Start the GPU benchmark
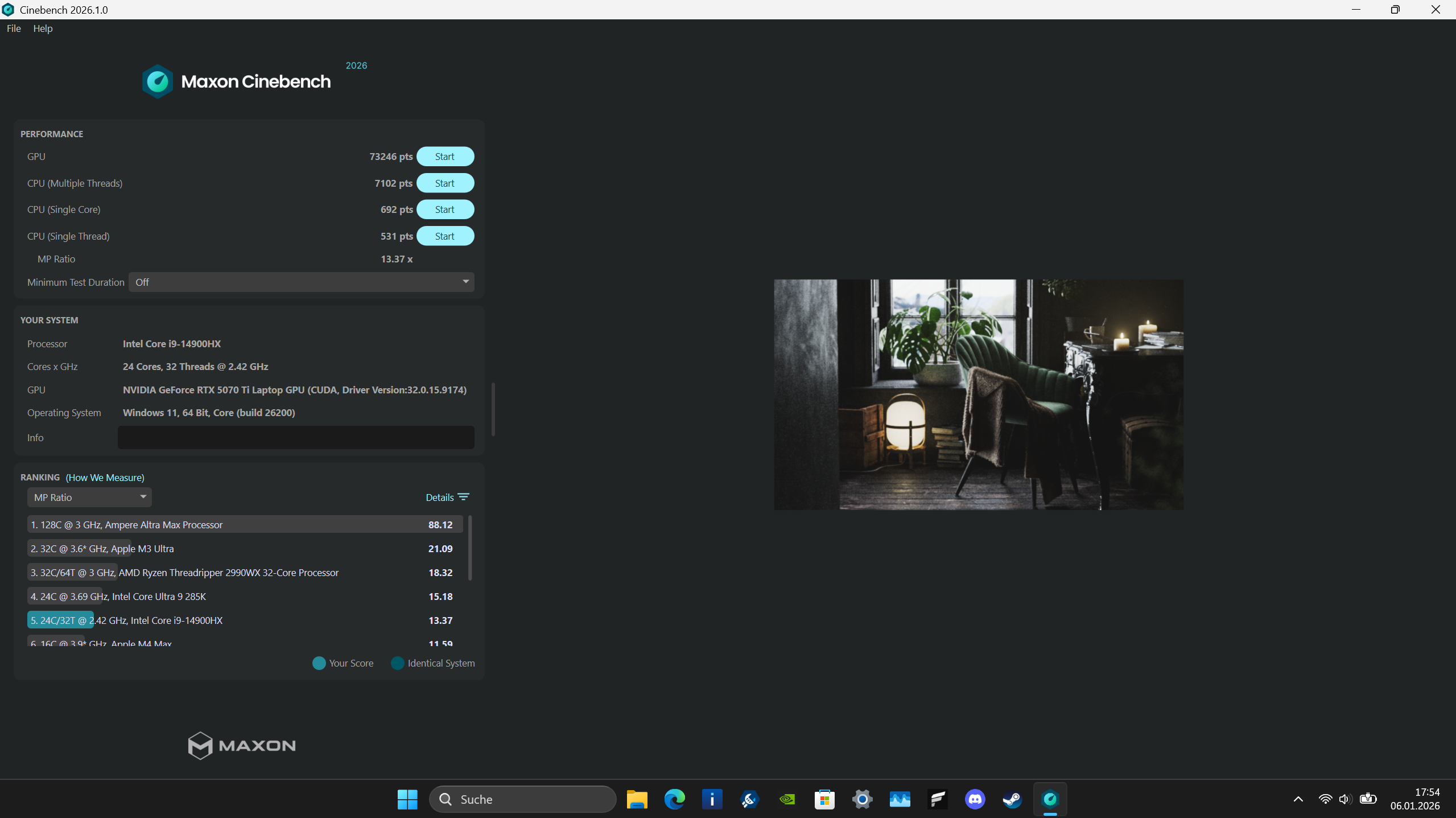Viewport: 1456px width, 818px height. pos(445,156)
